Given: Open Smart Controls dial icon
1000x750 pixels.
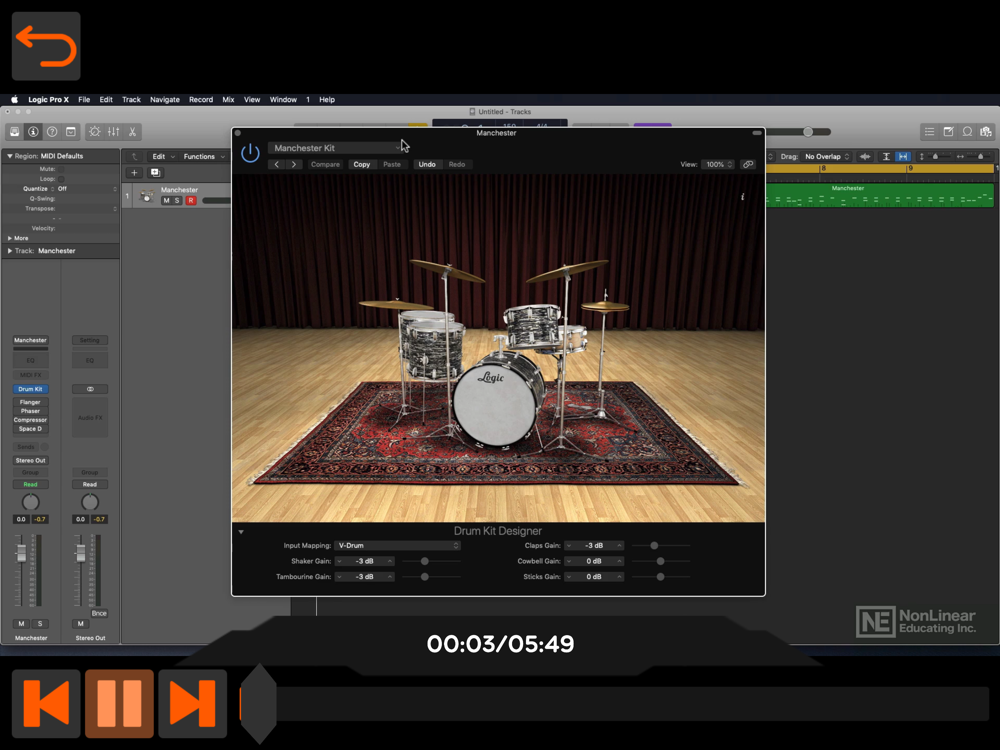Looking at the screenshot, I should point(94,132).
